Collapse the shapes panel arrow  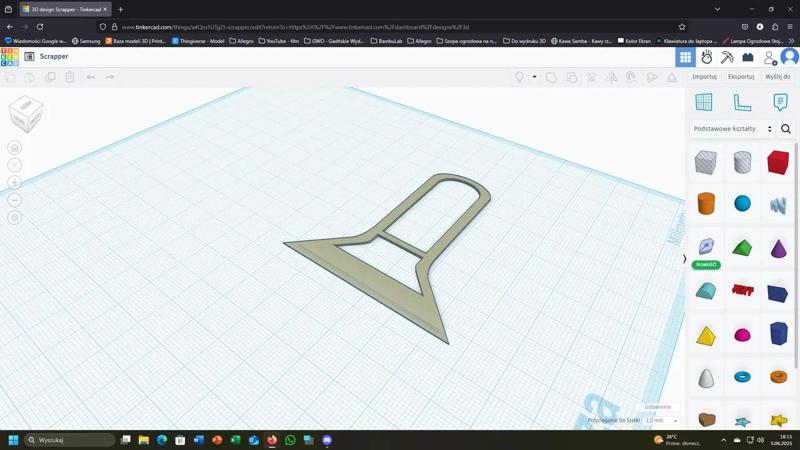pos(685,259)
